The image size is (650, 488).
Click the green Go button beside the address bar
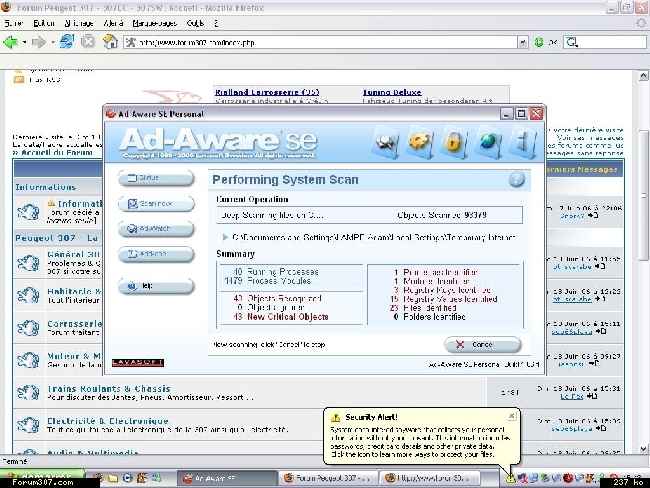539,42
